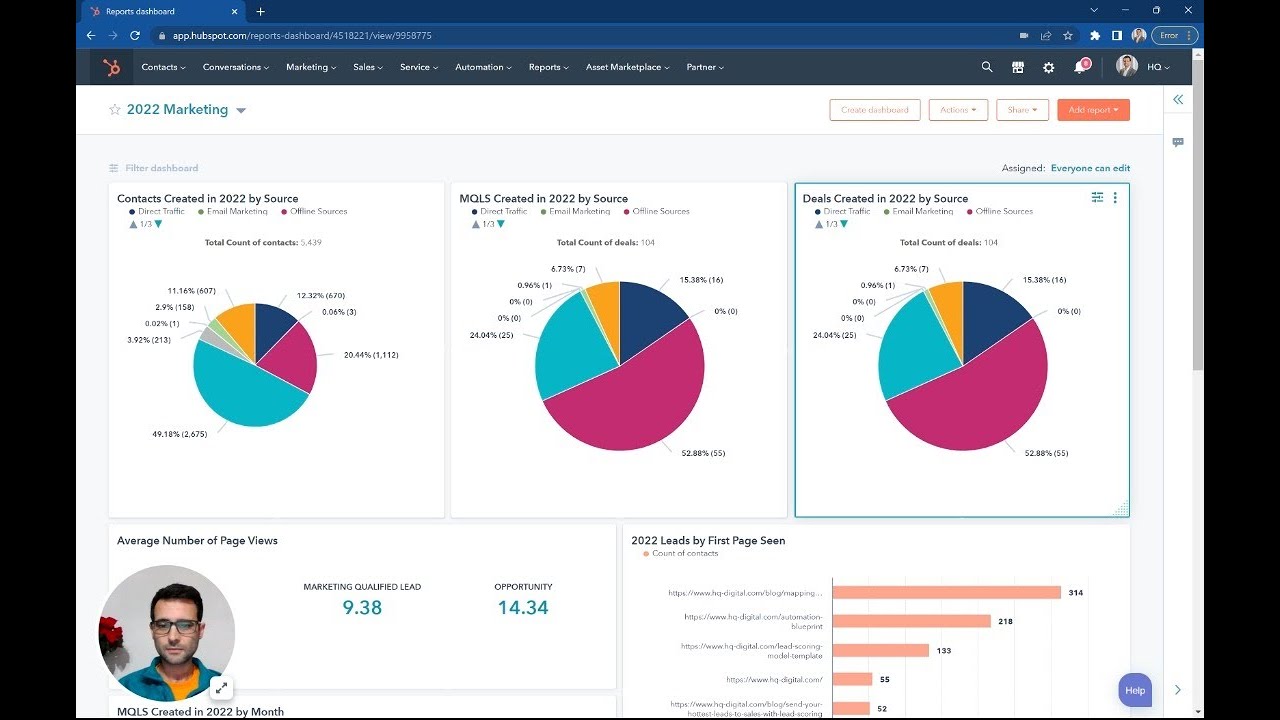Open the Automation menu
The width and height of the screenshot is (1280, 720).
pyautogui.click(x=484, y=67)
